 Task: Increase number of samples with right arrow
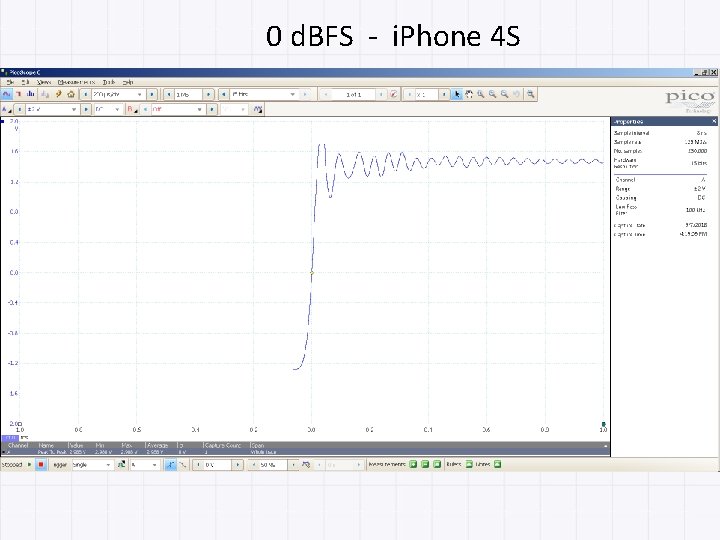(209, 94)
